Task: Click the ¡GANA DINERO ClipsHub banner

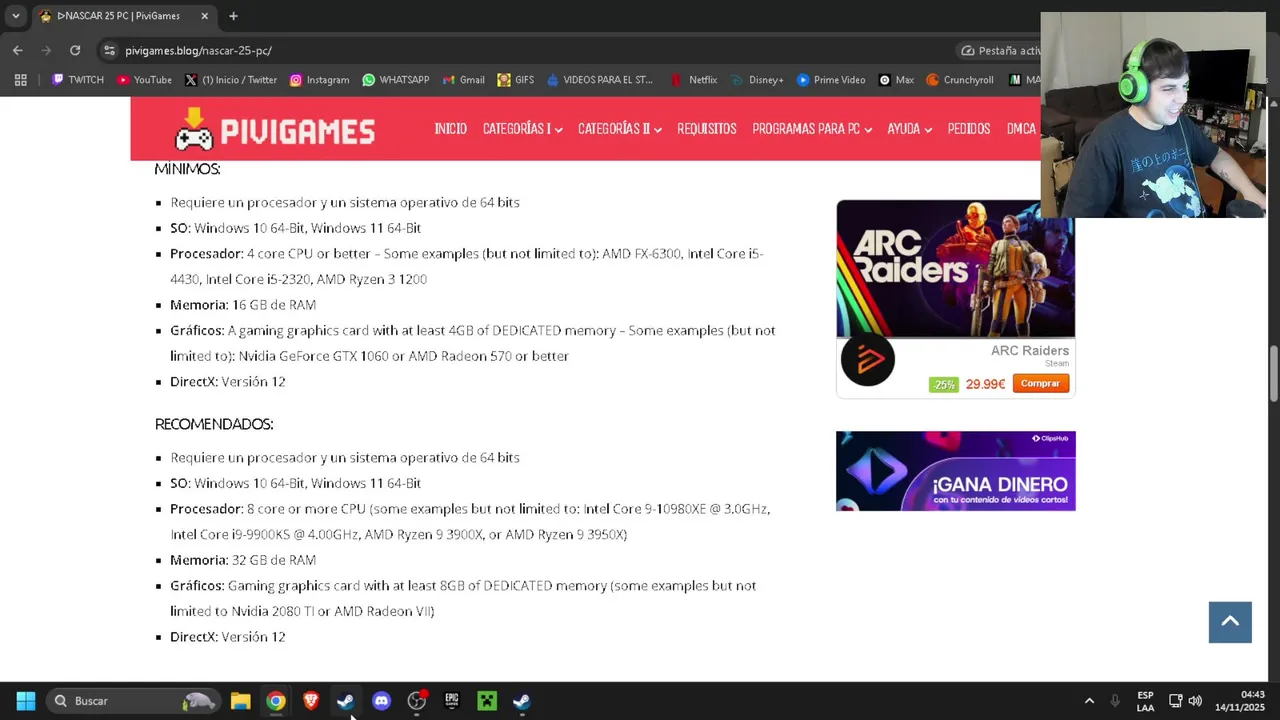Action: [x=955, y=471]
